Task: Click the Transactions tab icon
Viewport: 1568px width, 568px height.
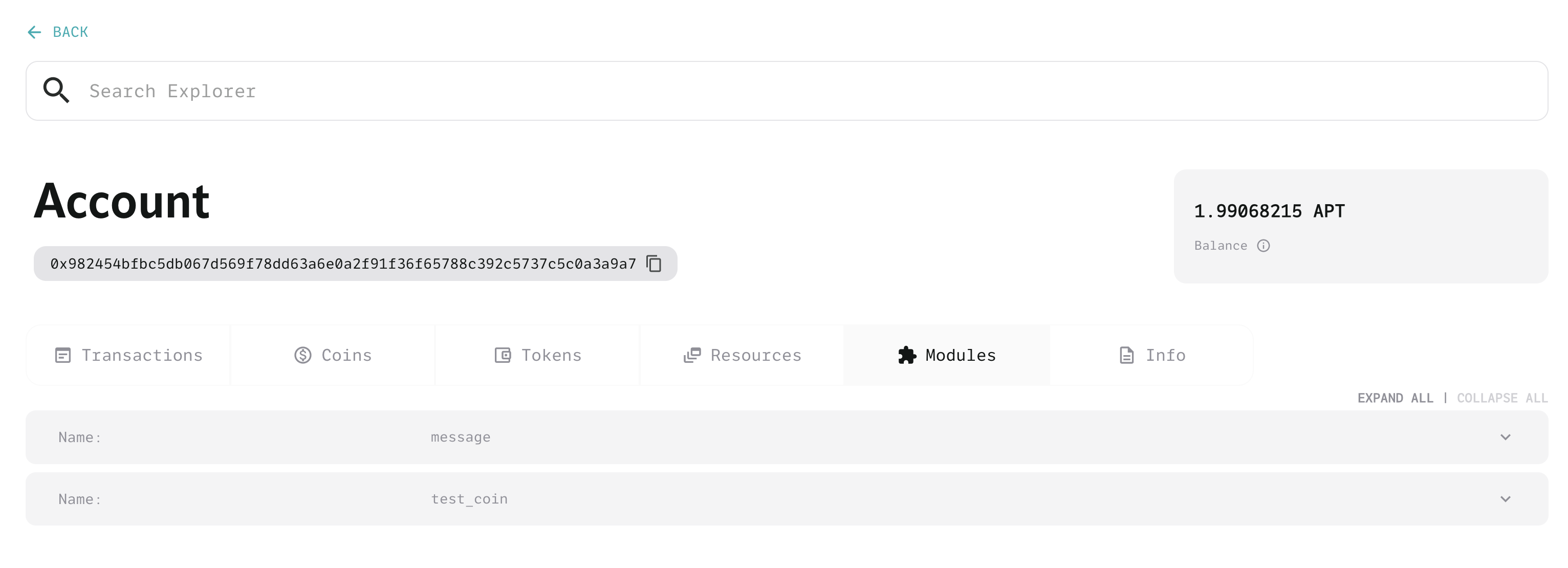Action: (63, 355)
